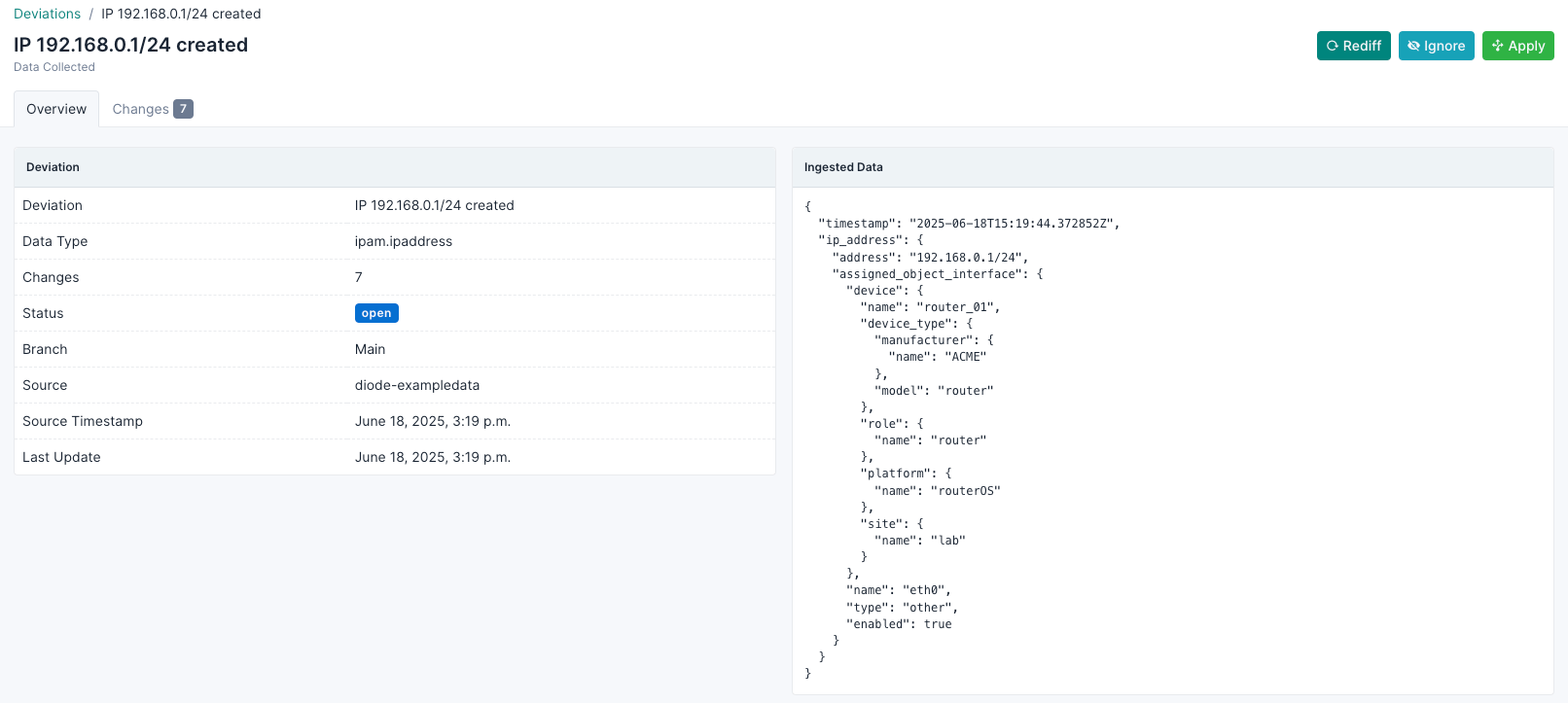Click the crossed-eye icon on the Ignore button
1568x703 pixels.
point(1413,46)
